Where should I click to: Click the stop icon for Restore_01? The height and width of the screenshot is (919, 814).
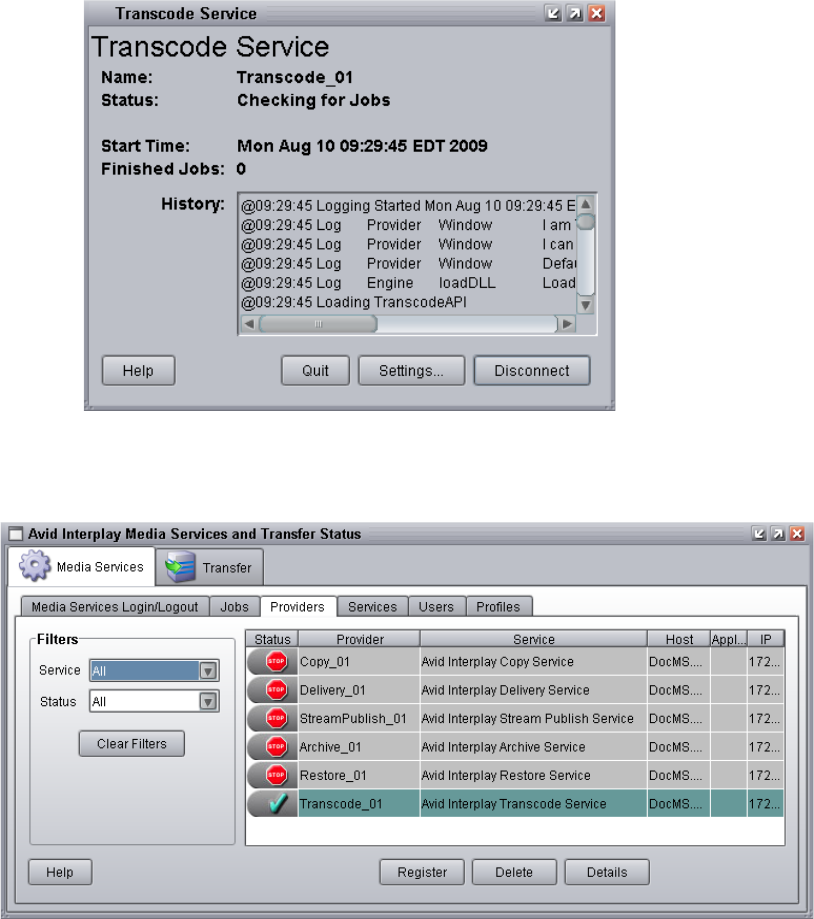tap(276, 775)
